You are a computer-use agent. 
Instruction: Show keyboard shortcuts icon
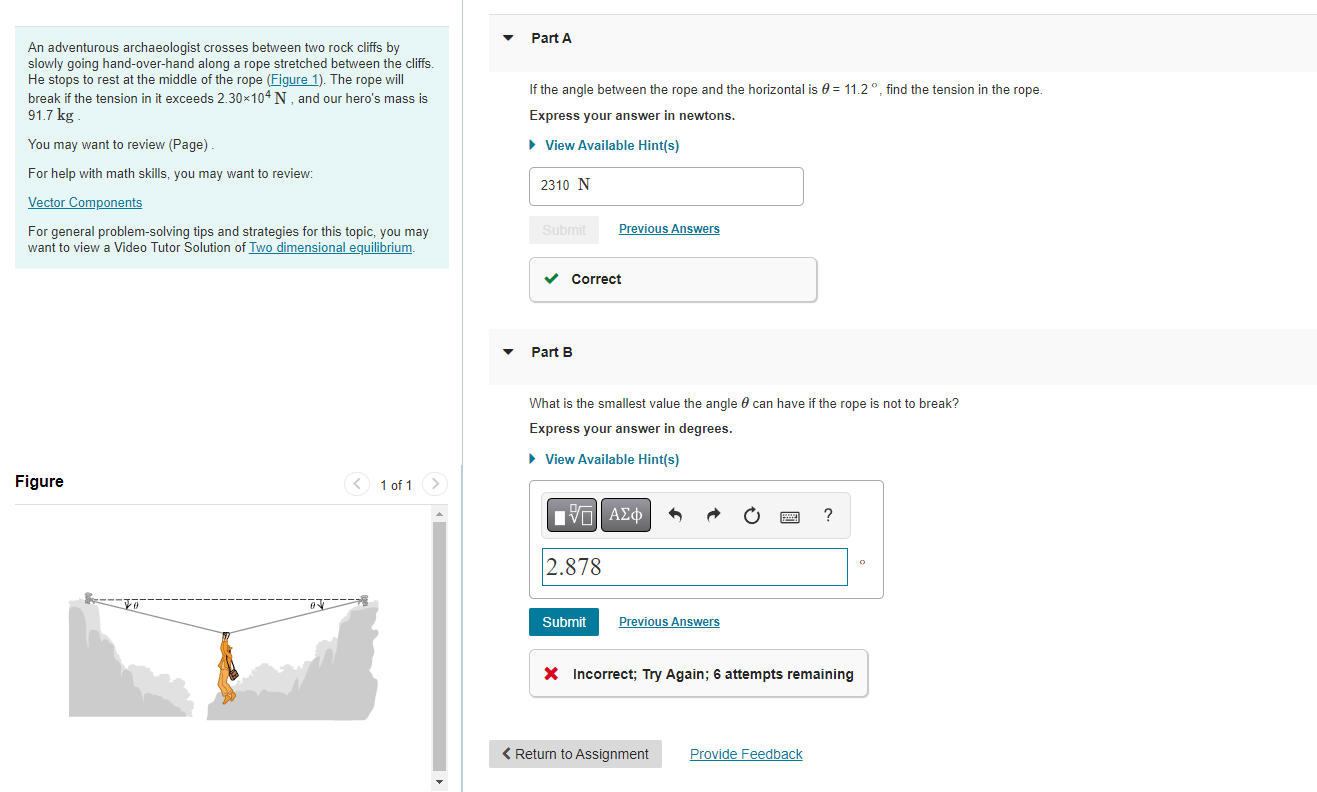790,516
